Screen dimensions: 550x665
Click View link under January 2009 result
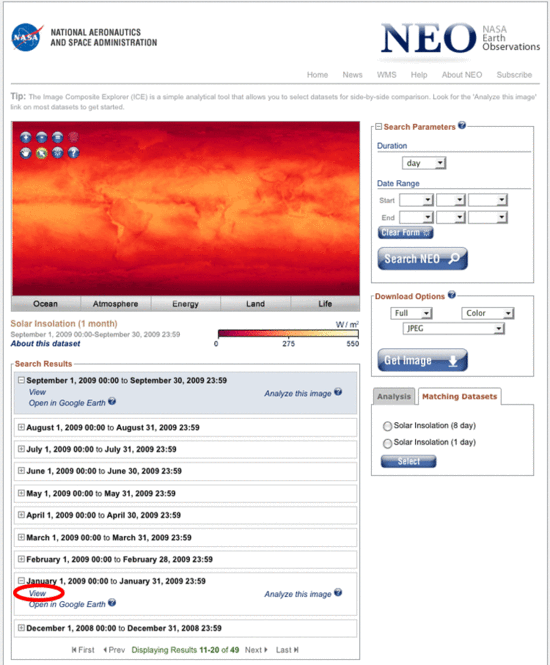pos(37,593)
